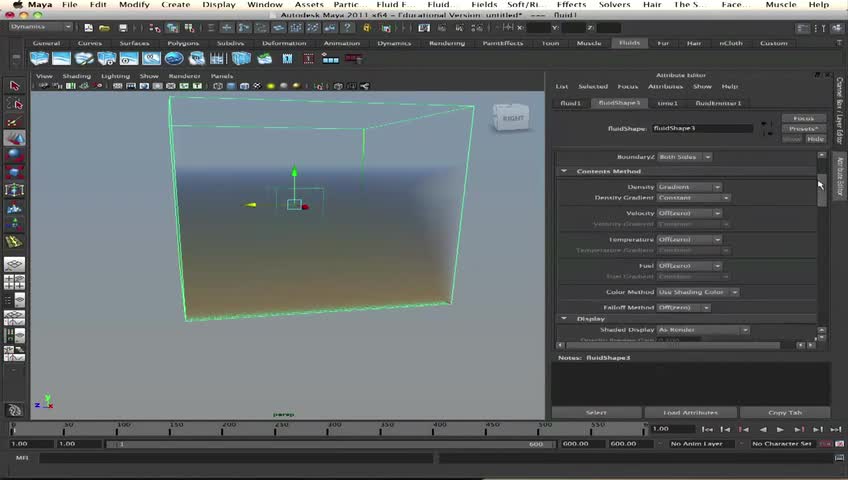Click the first Fluids shelf icon
The height and width of the screenshot is (480, 848).
point(40,59)
